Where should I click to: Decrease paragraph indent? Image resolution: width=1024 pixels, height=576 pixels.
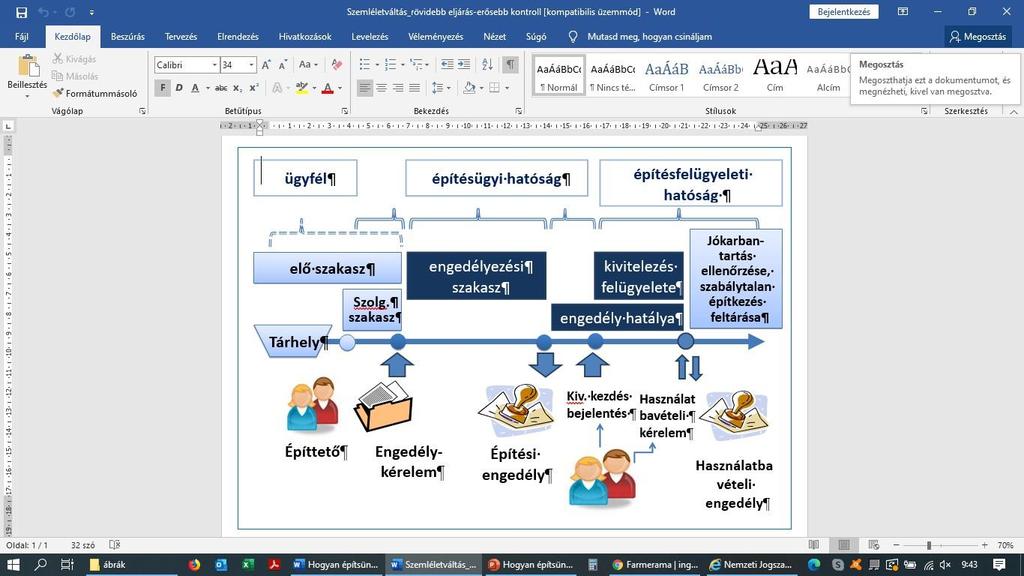(447, 65)
